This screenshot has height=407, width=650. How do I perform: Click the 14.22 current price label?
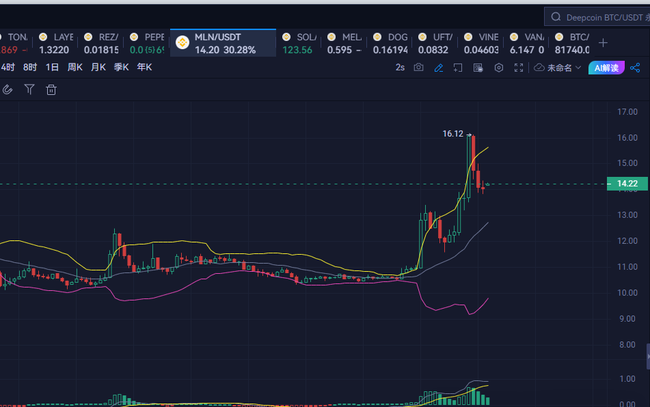(x=627, y=184)
